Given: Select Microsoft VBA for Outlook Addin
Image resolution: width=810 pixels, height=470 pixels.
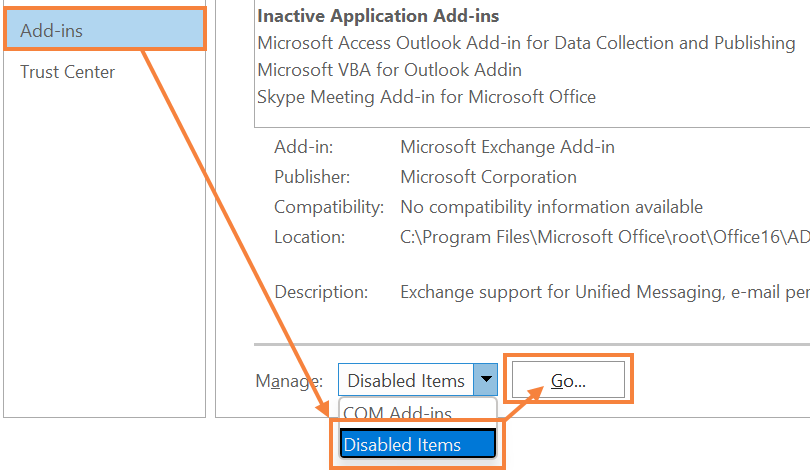Looking at the screenshot, I should pyautogui.click(x=390, y=70).
